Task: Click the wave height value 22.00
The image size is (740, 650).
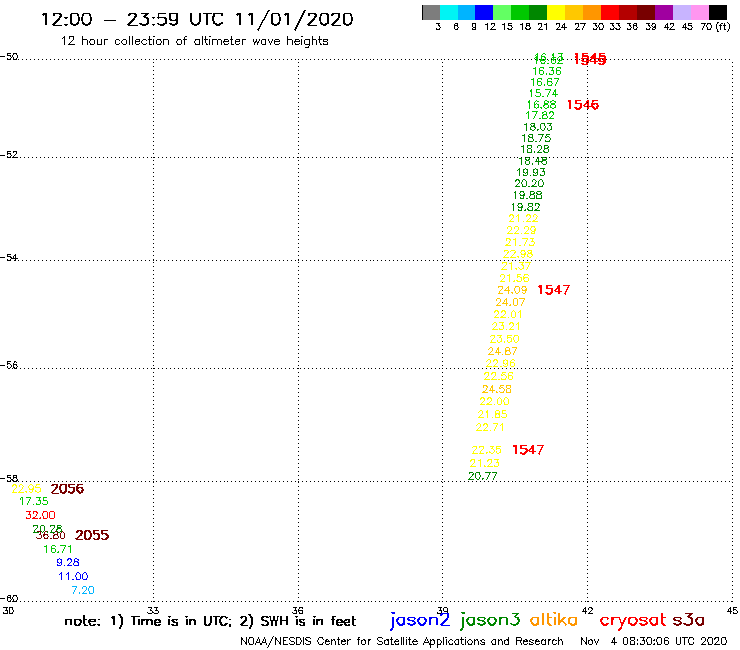Action: 495,402
